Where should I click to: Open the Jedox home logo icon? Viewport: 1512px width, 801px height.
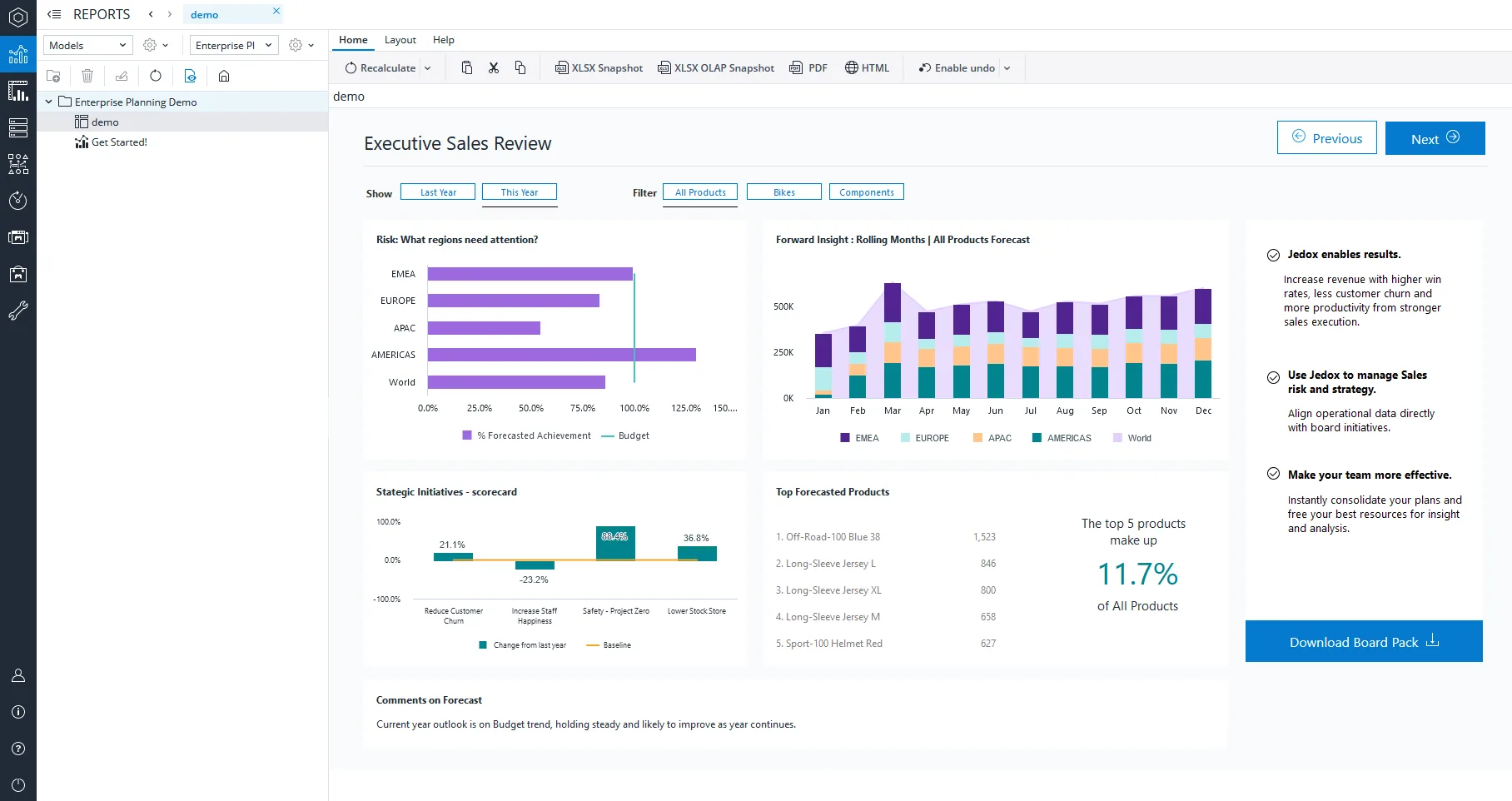(17, 17)
